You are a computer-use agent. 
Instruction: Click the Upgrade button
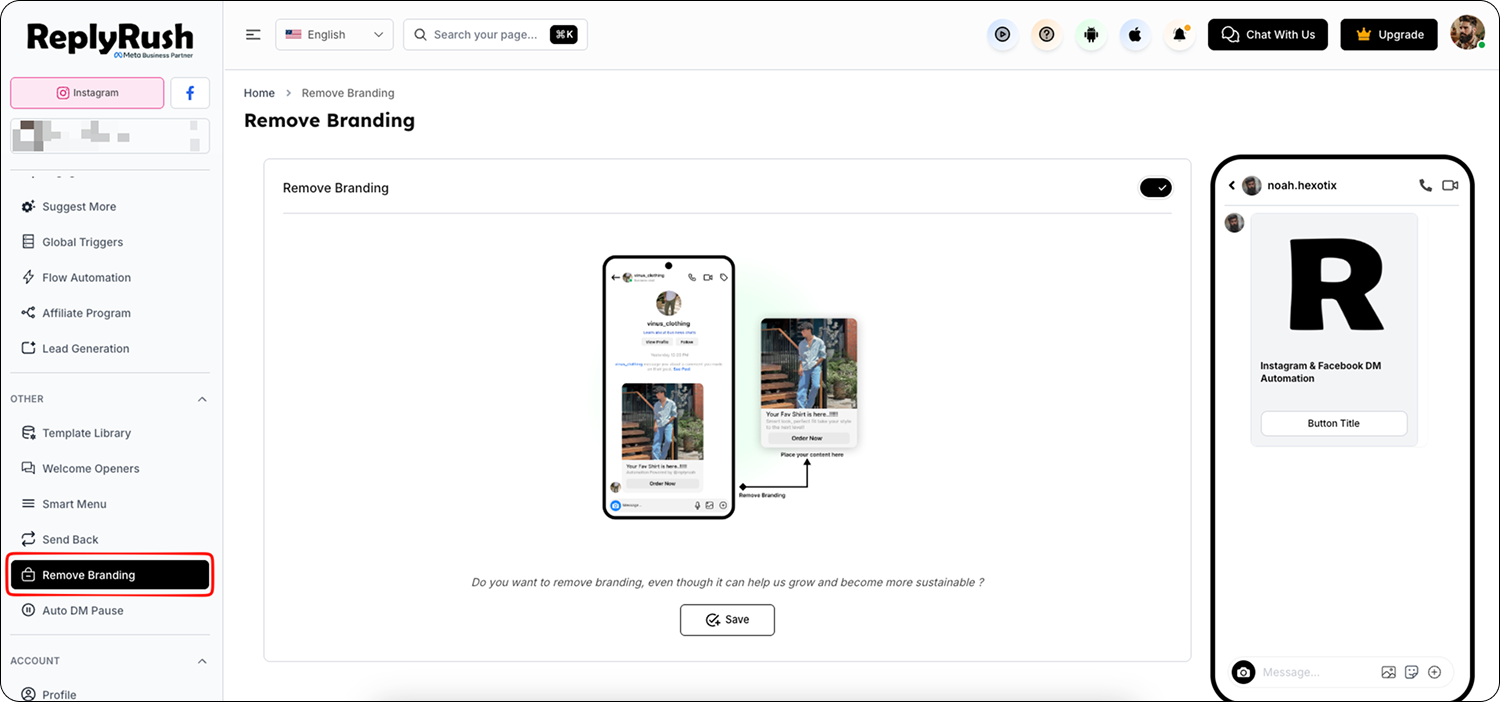pos(1389,34)
